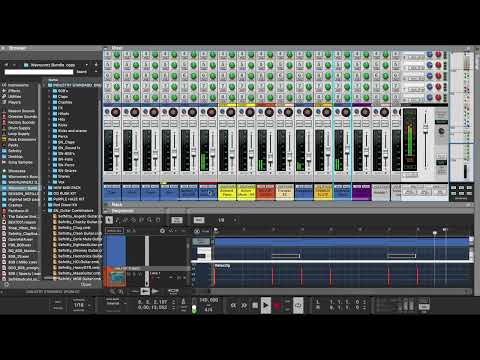The image size is (480, 360).
Task: Open Showcase in browser sidebar
Action: click(x=17, y=171)
